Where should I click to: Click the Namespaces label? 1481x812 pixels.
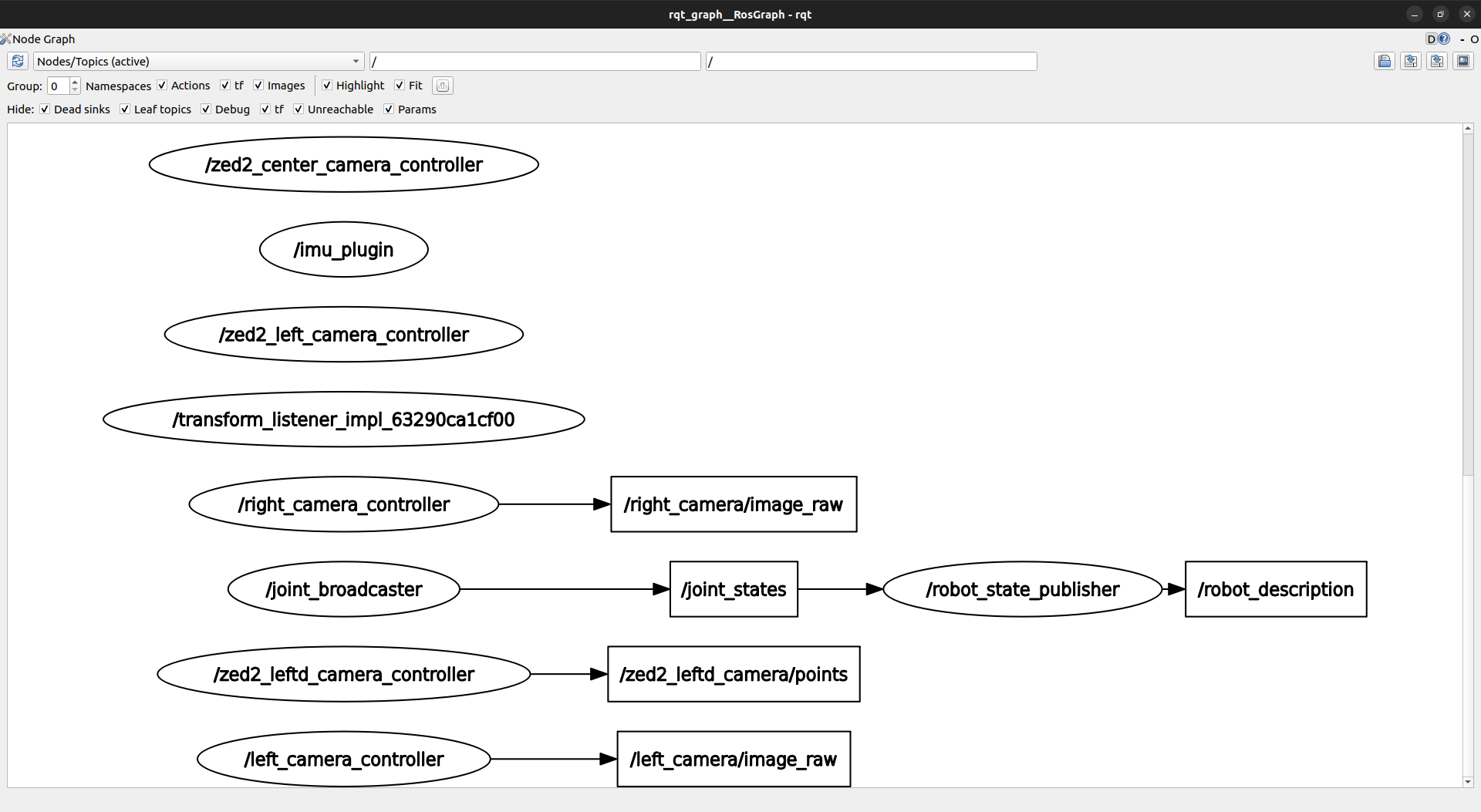(x=118, y=86)
